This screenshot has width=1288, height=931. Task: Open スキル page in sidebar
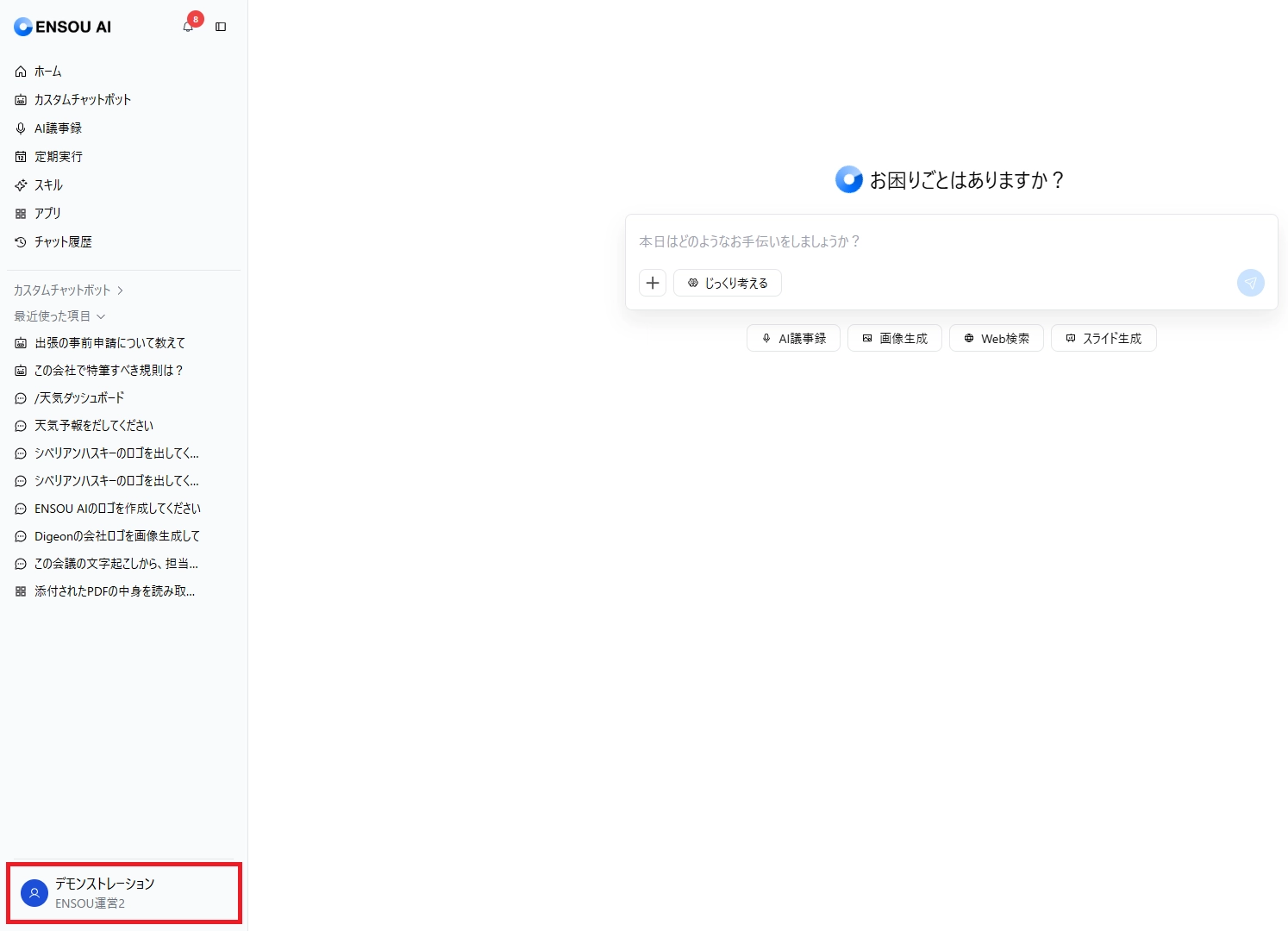pos(123,185)
